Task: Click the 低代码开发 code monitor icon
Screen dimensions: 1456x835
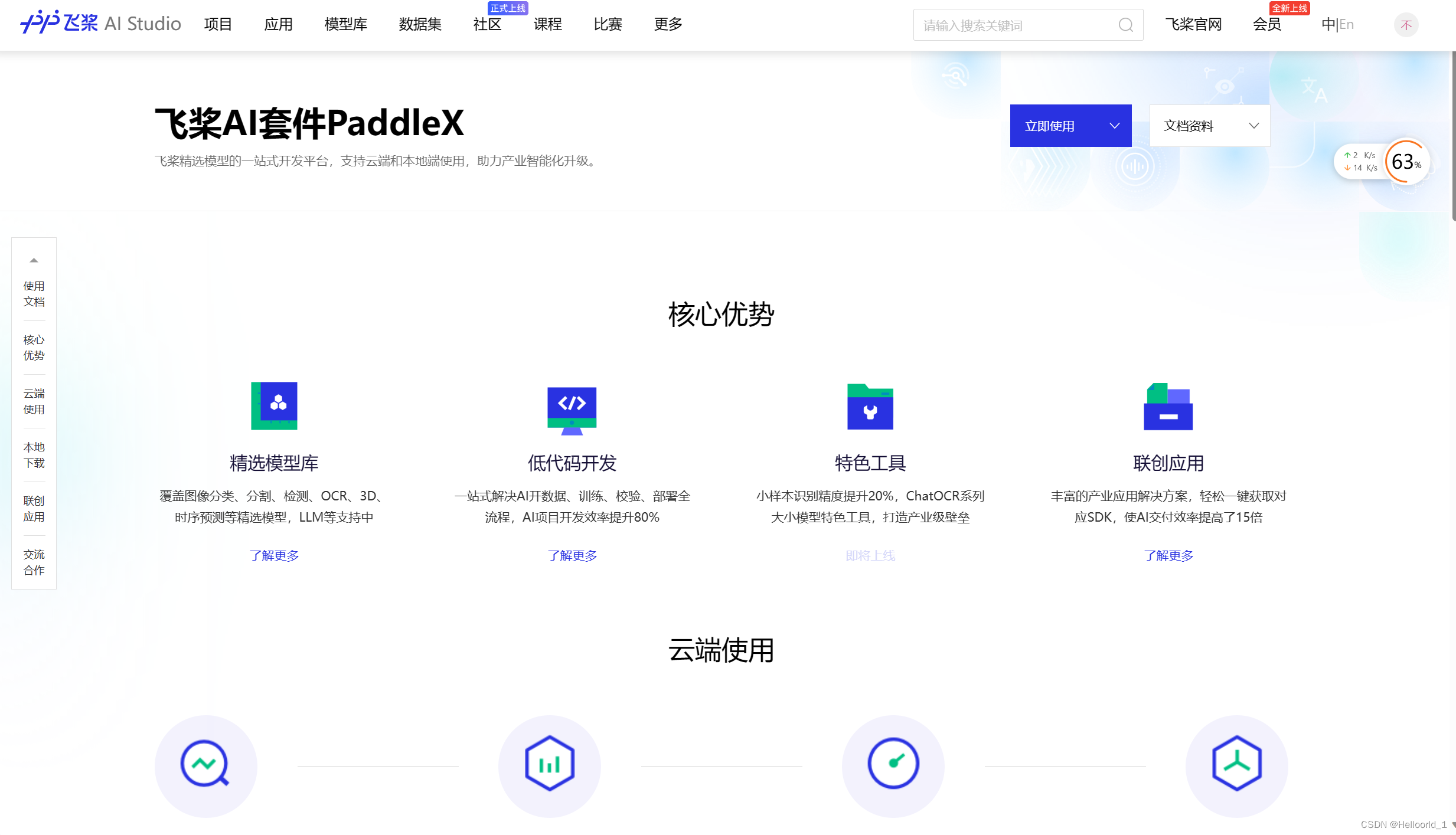Action: pyautogui.click(x=572, y=410)
